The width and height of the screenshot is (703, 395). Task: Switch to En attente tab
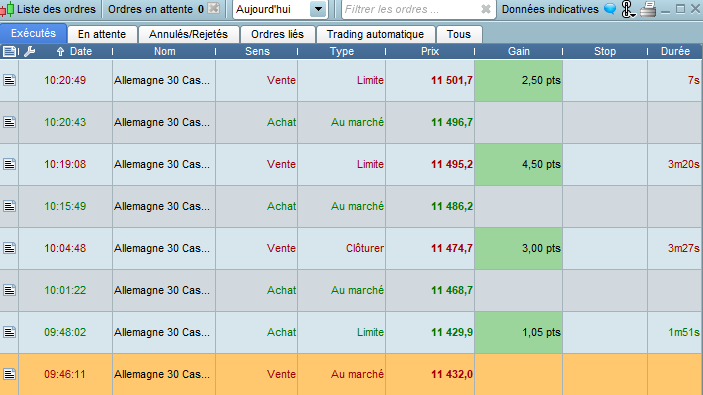tap(102, 35)
